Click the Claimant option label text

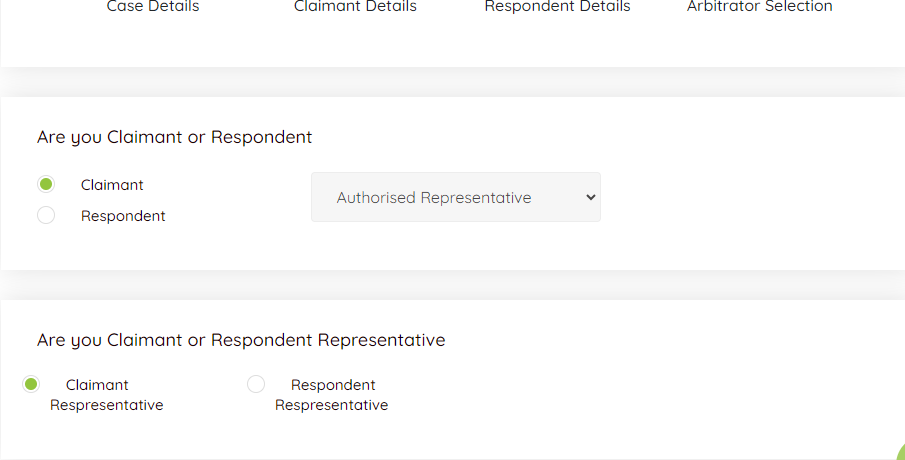(112, 185)
